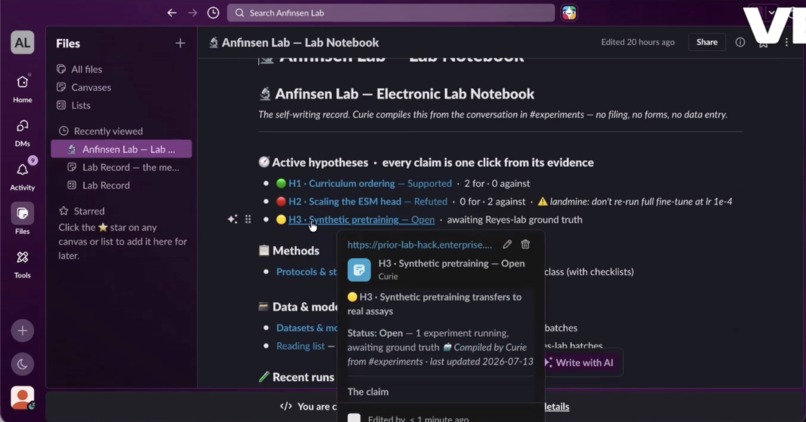Viewport: 806px width, 422px height.
Task: Open the user profile avatar
Action: click(22, 398)
